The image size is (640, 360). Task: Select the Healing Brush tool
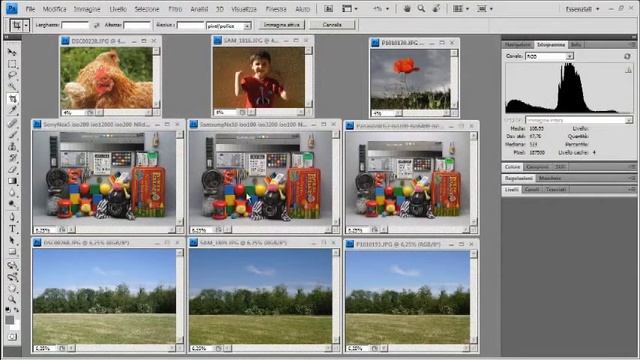pyautogui.click(x=12, y=123)
